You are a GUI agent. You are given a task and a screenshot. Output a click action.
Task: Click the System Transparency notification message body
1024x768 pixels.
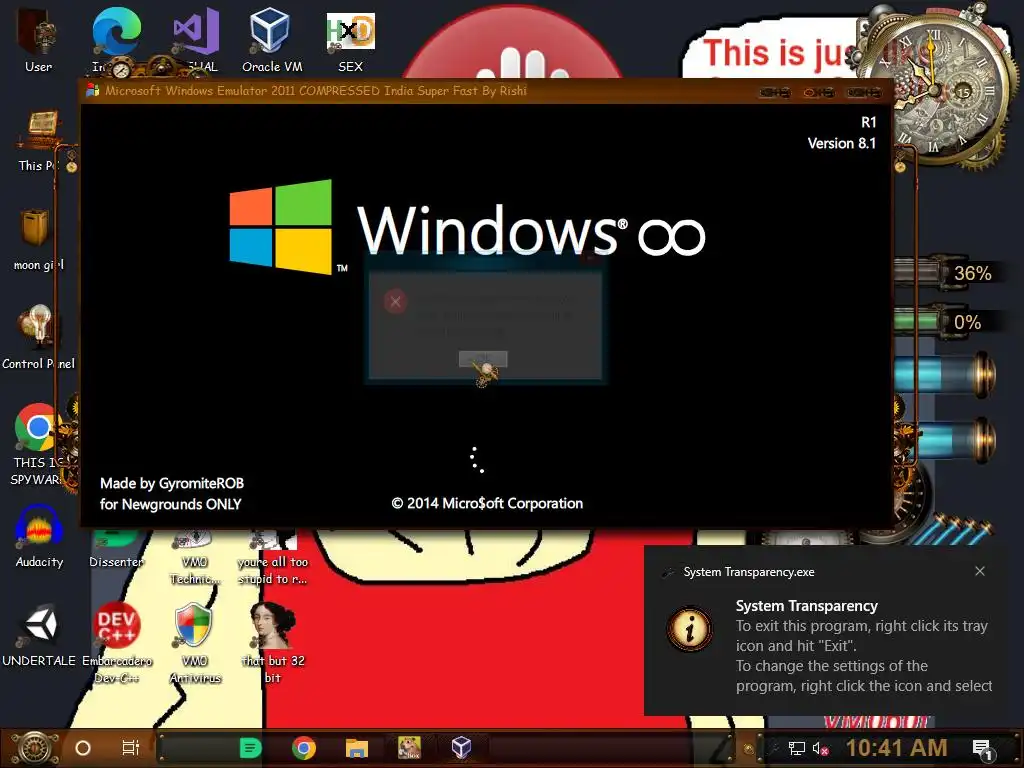click(863, 656)
